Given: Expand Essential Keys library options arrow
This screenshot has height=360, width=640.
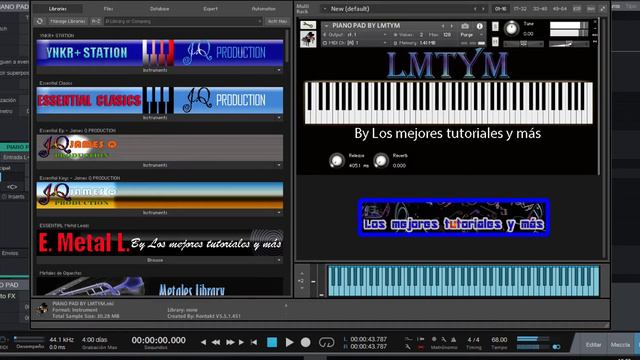Looking at the screenshot, I should [x=279, y=213].
